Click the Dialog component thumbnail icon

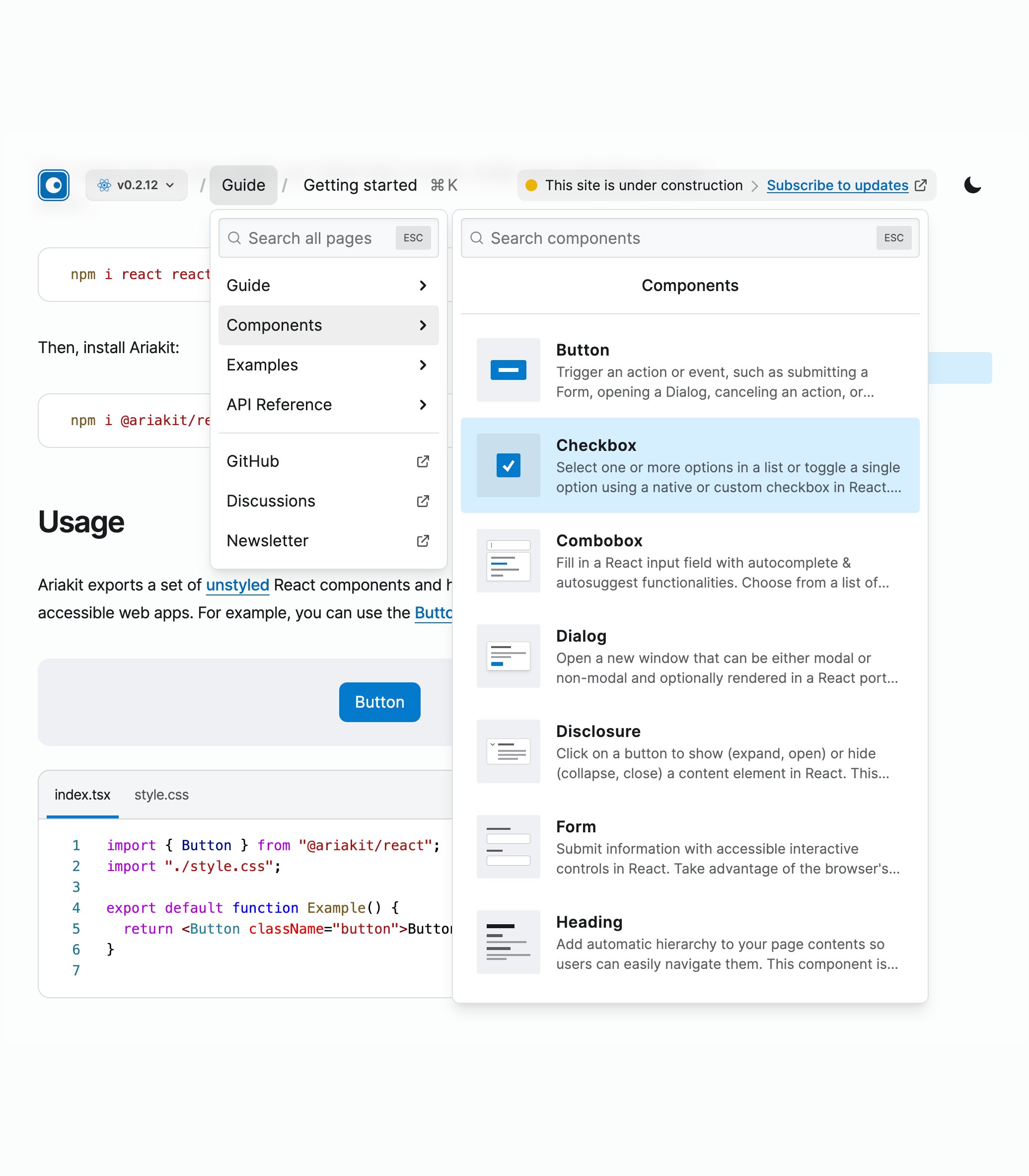tap(508, 656)
